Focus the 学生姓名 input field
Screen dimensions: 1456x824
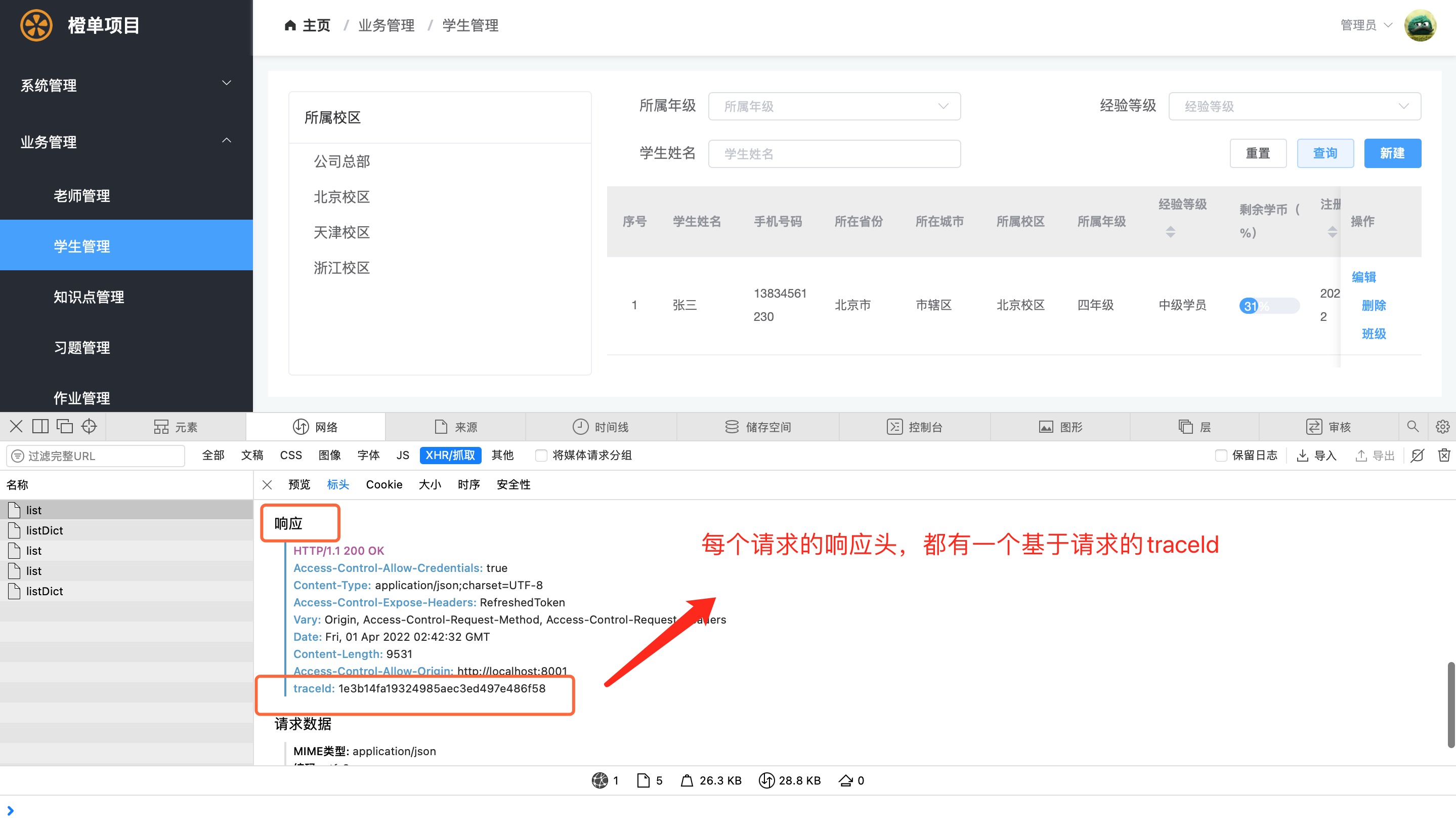click(834, 154)
